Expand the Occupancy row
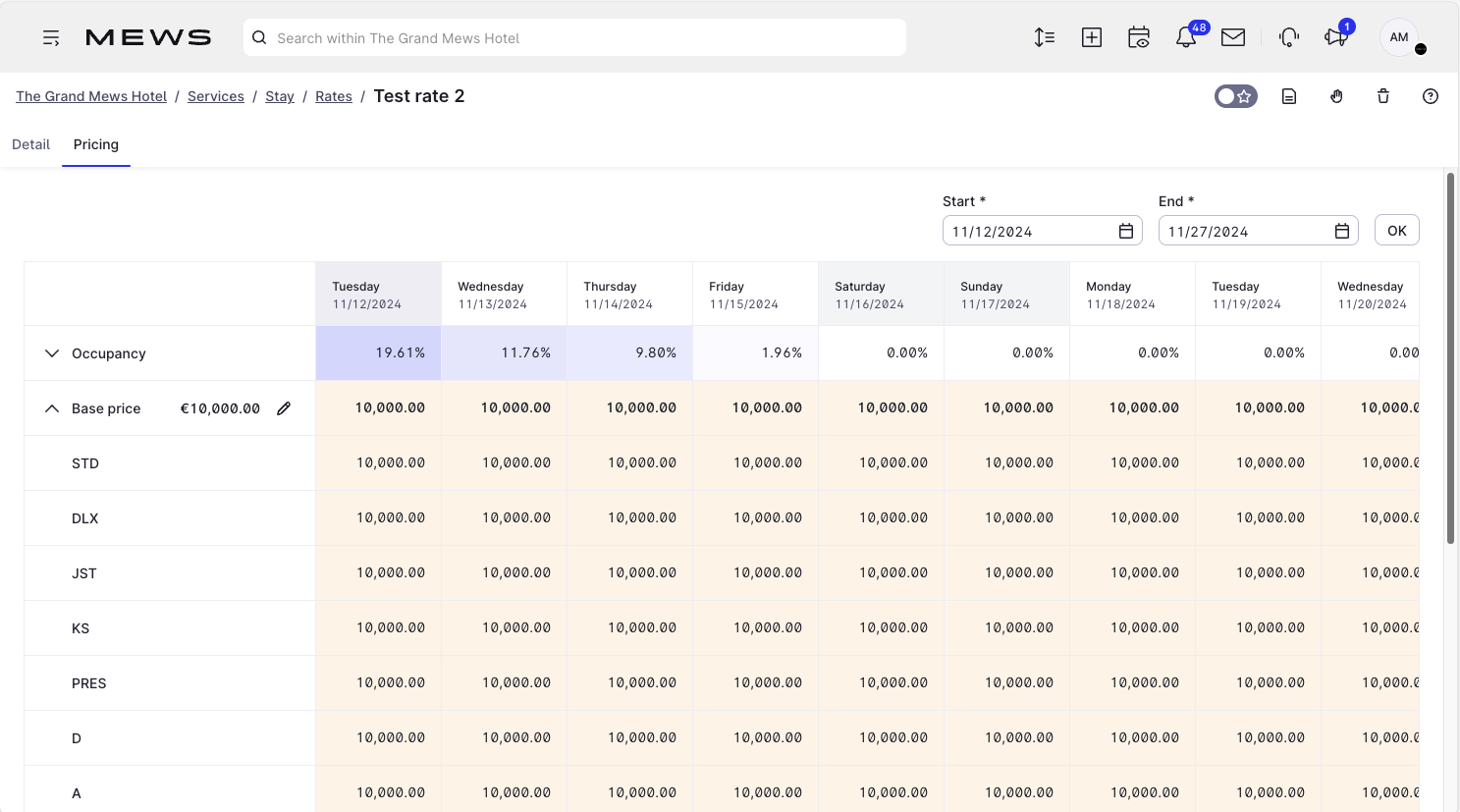This screenshot has width=1460, height=812. (x=51, y=352)
